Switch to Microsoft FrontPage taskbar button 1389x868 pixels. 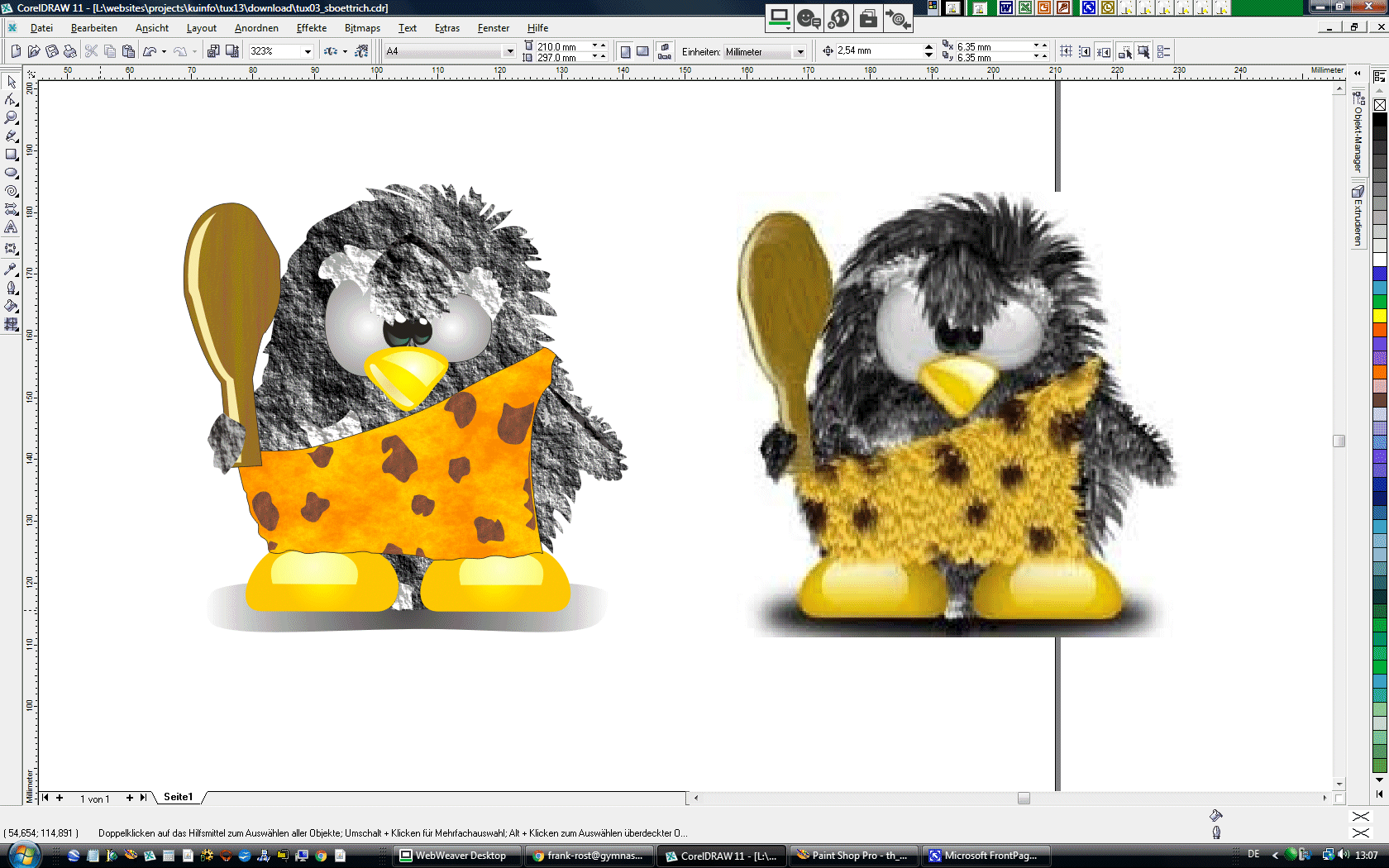986,856
